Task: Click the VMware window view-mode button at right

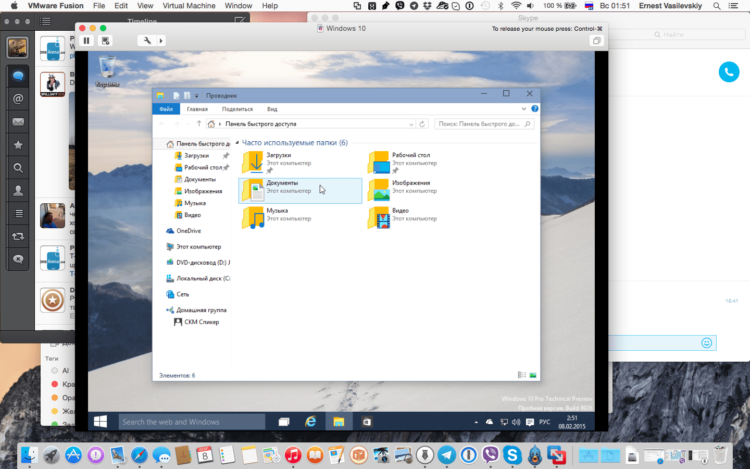Action: coord(596,41)
